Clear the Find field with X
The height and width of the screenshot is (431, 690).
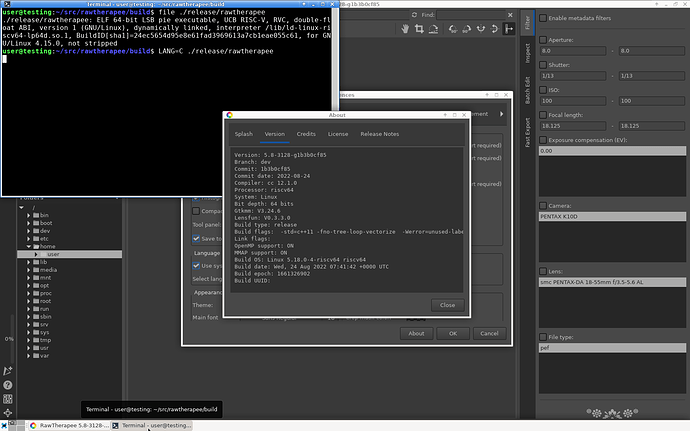510,15
